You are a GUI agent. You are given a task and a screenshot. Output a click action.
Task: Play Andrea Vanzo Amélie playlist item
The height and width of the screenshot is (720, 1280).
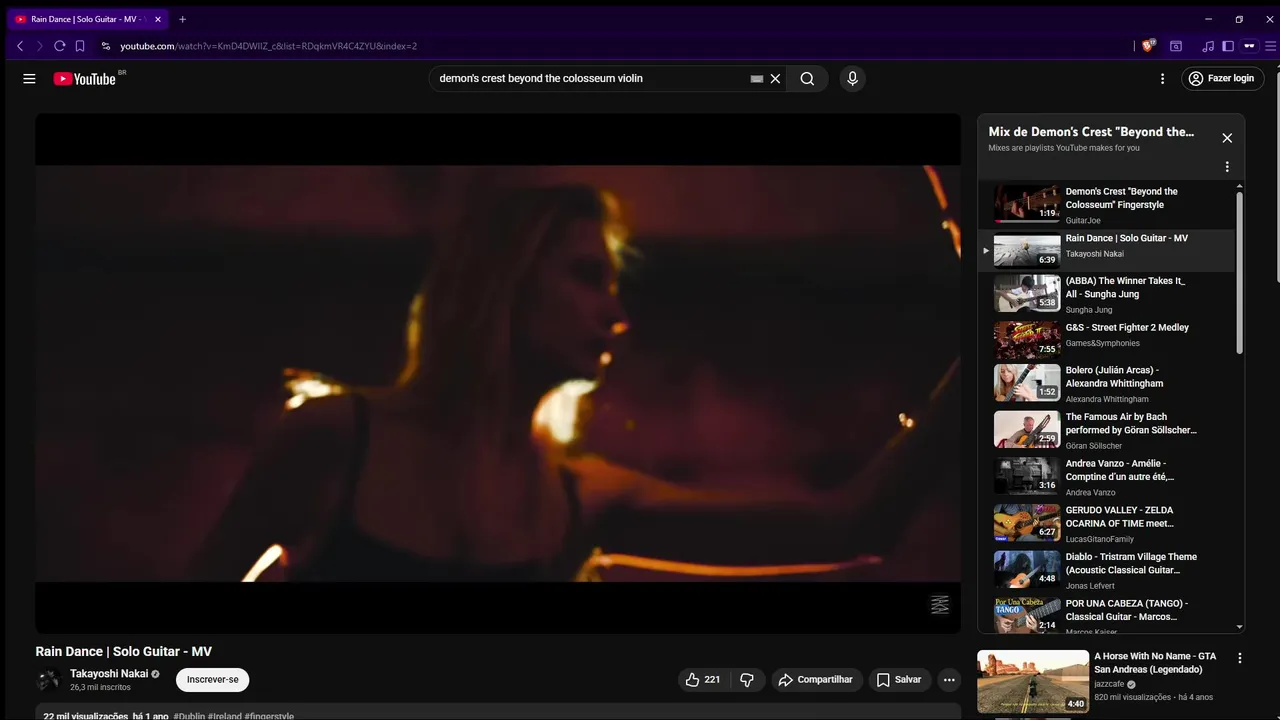(1107, 476)
